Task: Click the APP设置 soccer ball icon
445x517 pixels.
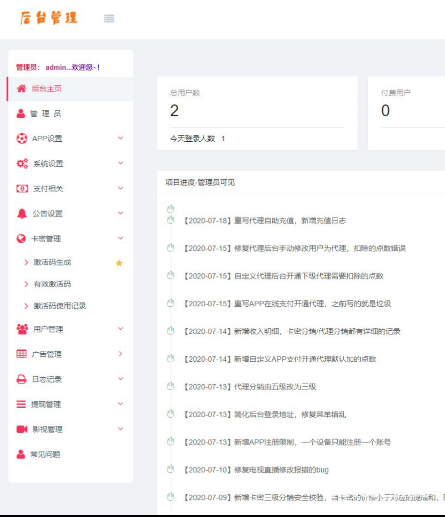Action: click(22, 138)
